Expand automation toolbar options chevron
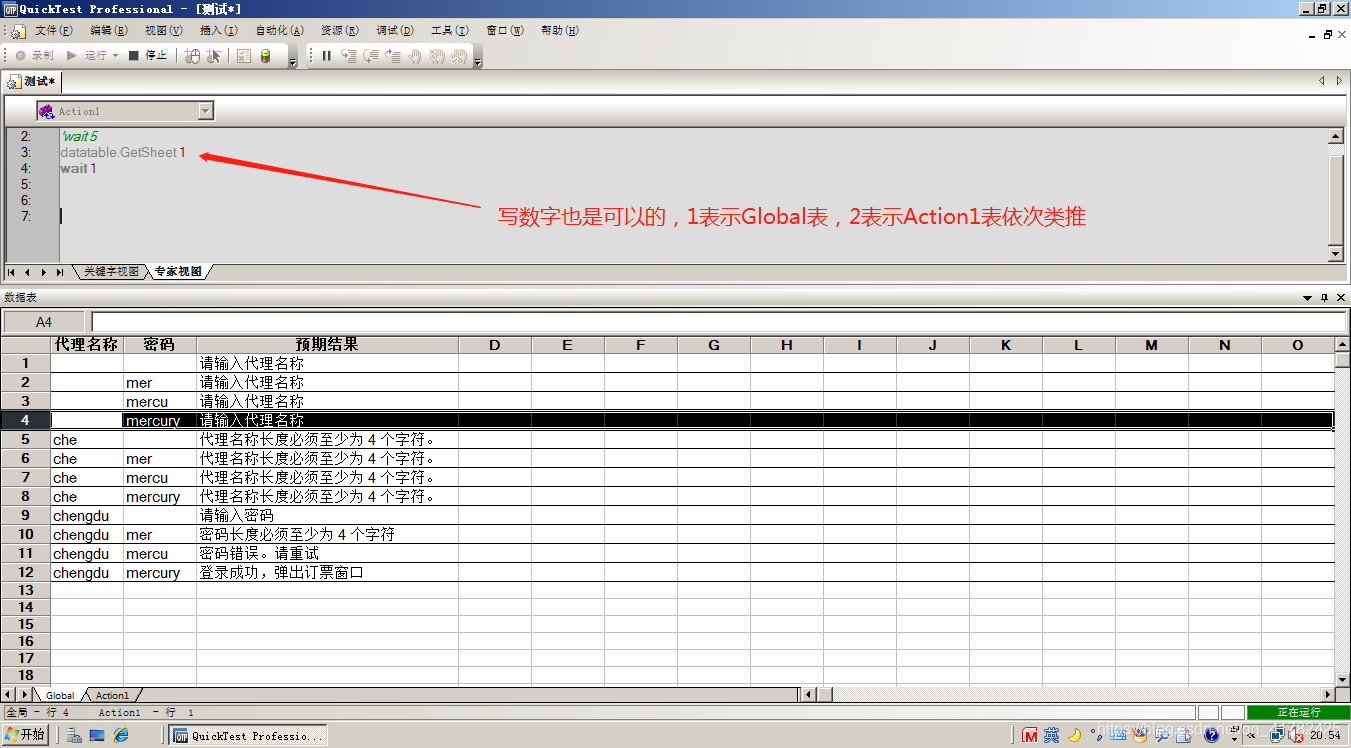This screenshot has height=748, width=1351. (x=292, y=61)
